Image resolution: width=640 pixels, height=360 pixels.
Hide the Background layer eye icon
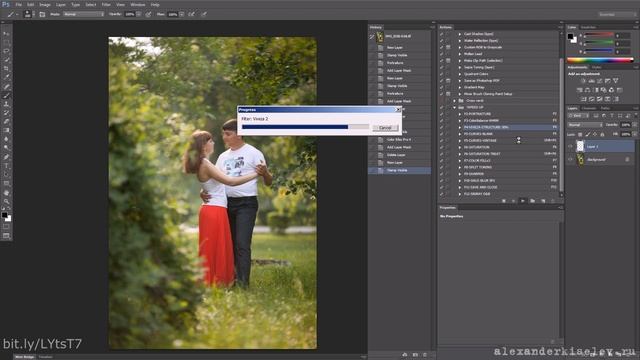[x=570, y=160]
